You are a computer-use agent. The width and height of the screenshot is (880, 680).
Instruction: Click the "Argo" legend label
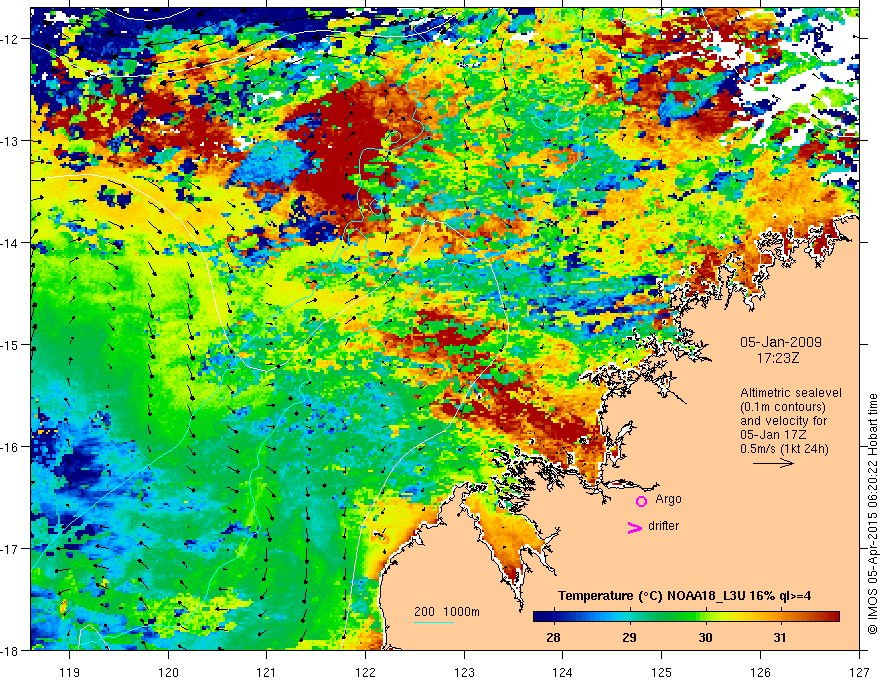coord(668,499)
